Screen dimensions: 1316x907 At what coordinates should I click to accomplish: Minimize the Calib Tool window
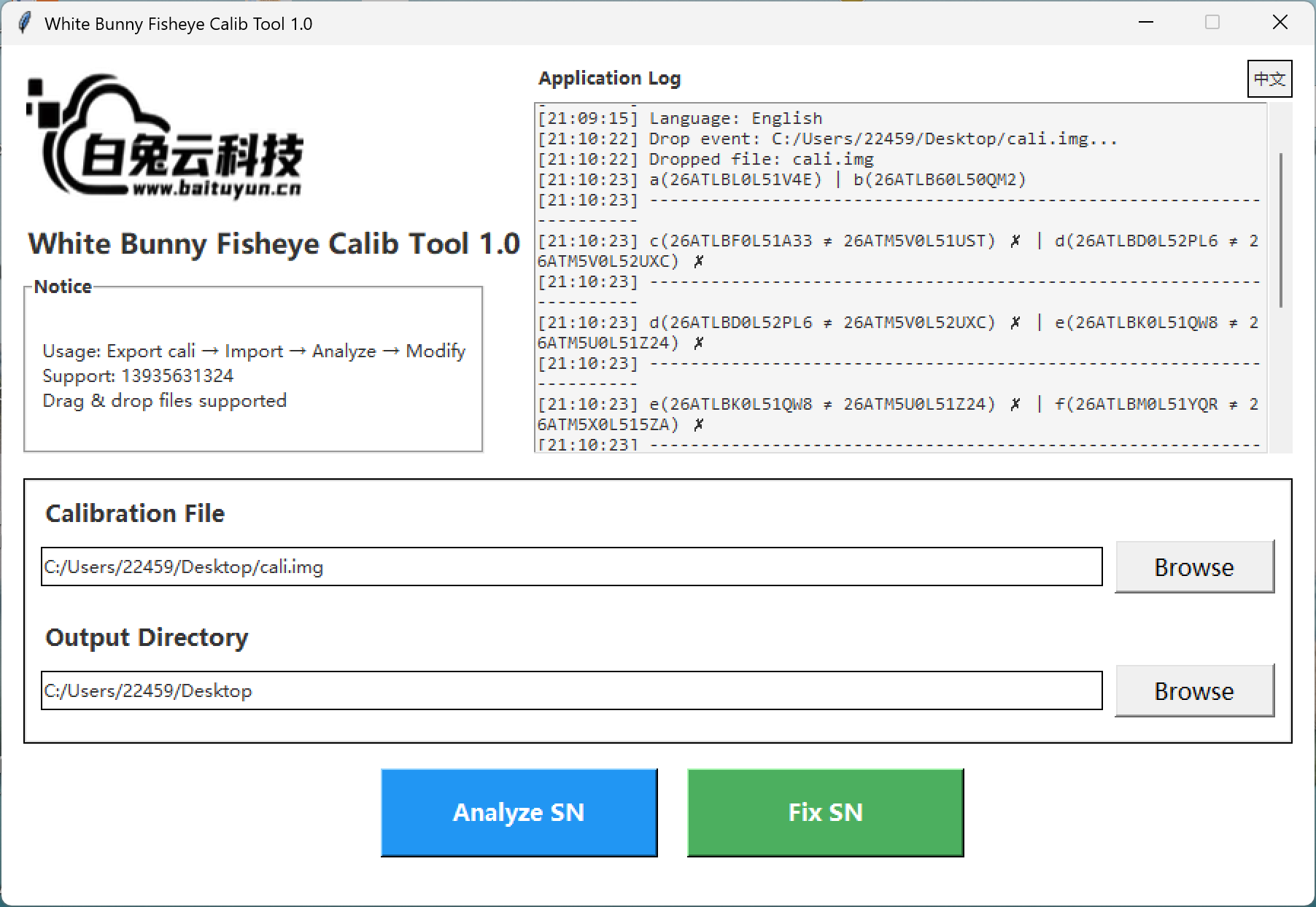[x=1146, y=23]
